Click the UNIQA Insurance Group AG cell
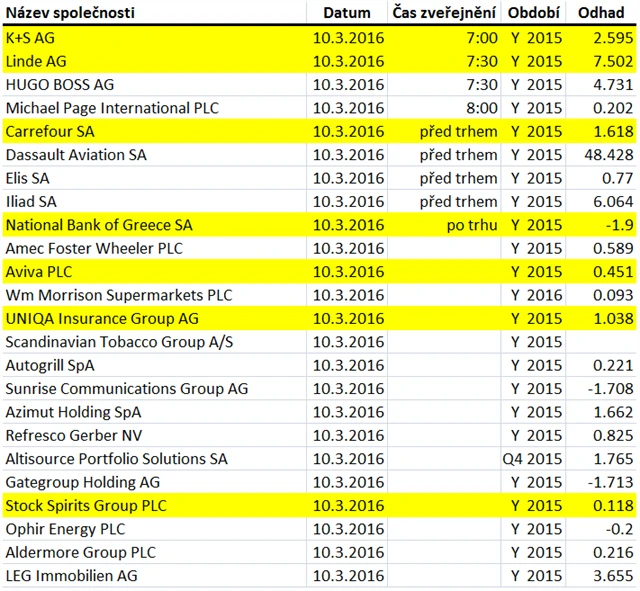 point(102,318)
